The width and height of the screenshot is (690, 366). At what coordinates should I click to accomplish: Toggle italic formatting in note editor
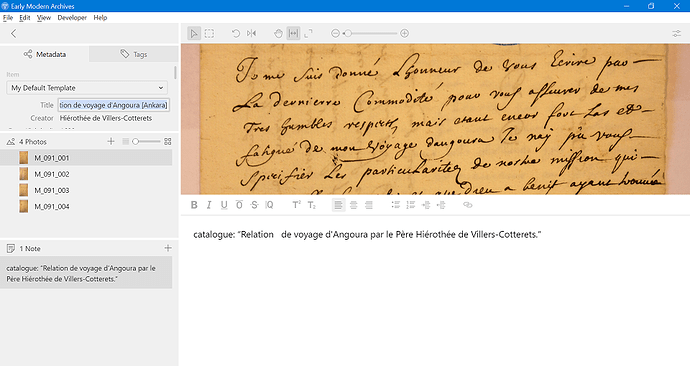tap(209, 205)
